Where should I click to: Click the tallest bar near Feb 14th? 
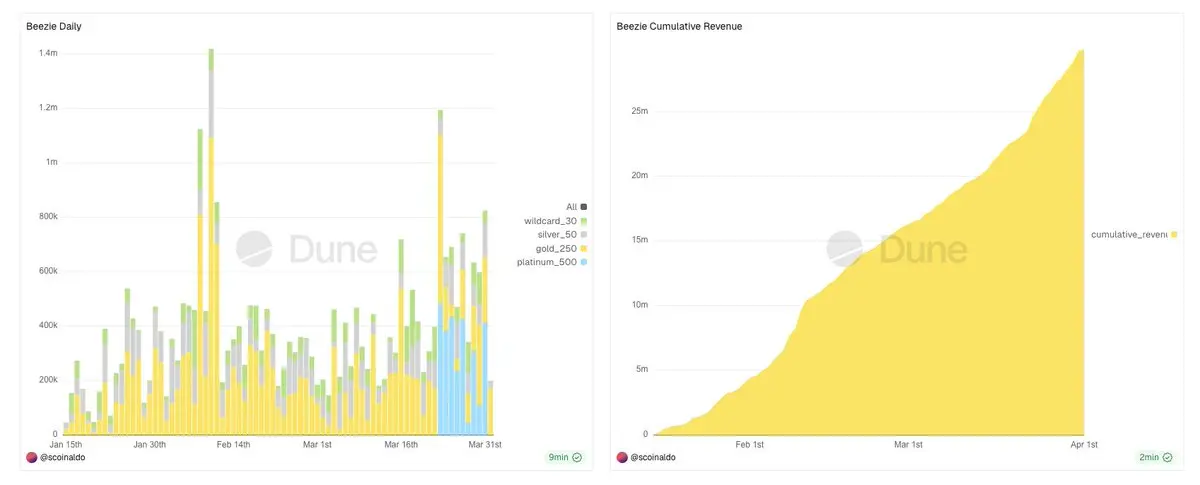[x=211, y=241]
